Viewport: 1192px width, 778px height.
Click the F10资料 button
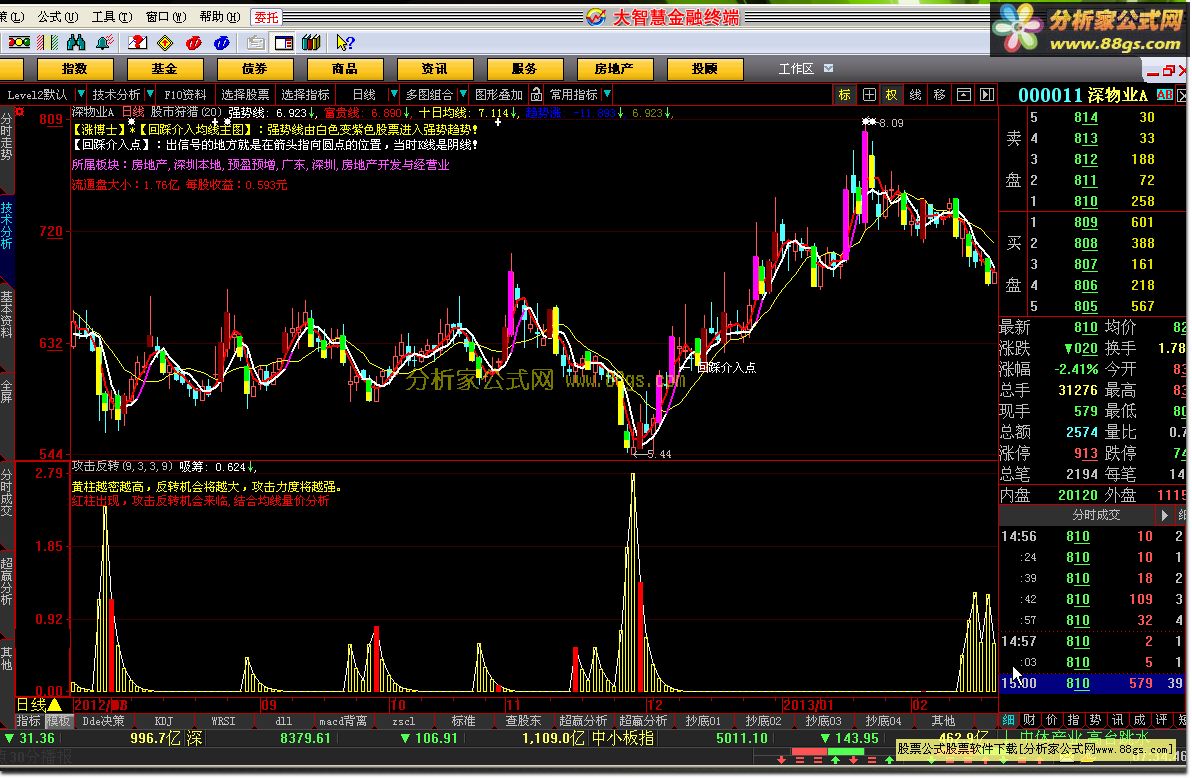[185, 94]
